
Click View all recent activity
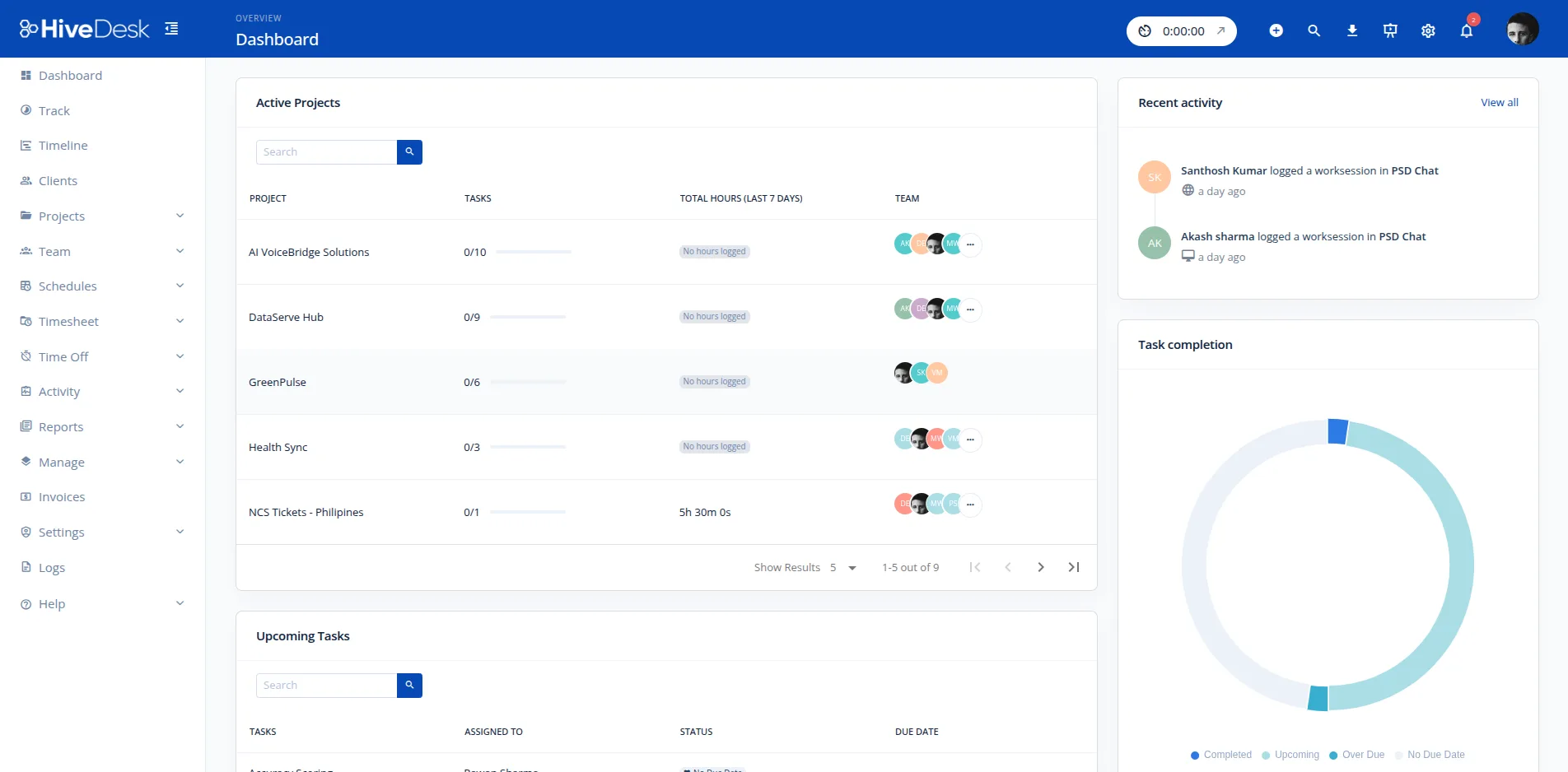[x=1499, y=102]
